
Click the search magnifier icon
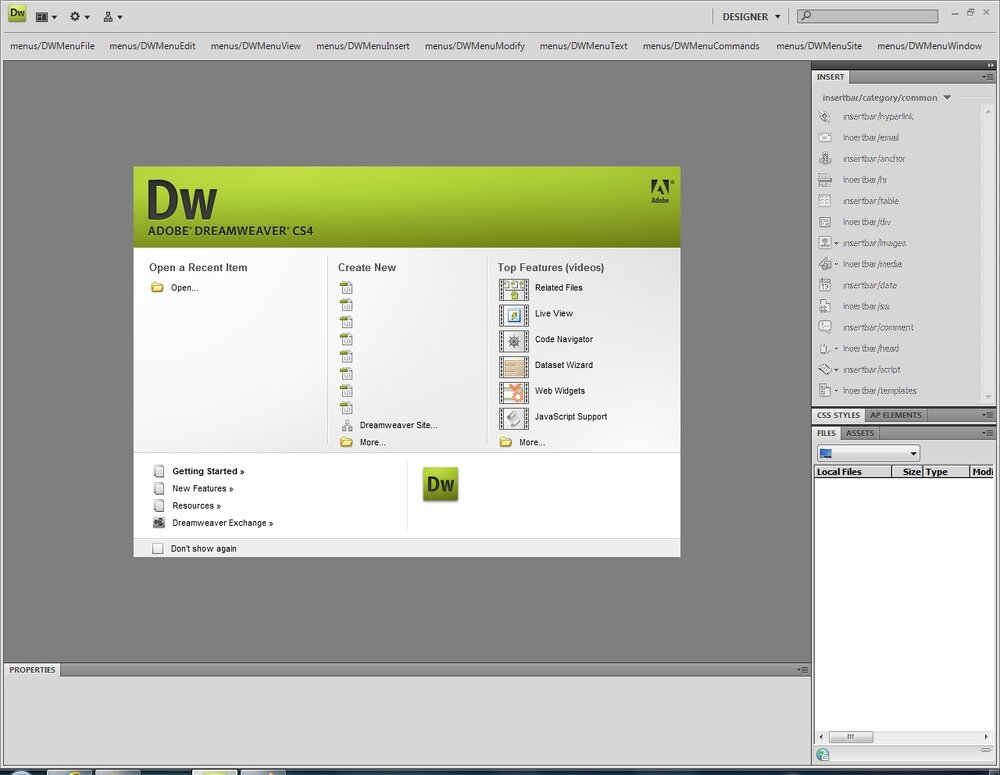[x=806, y=16]
